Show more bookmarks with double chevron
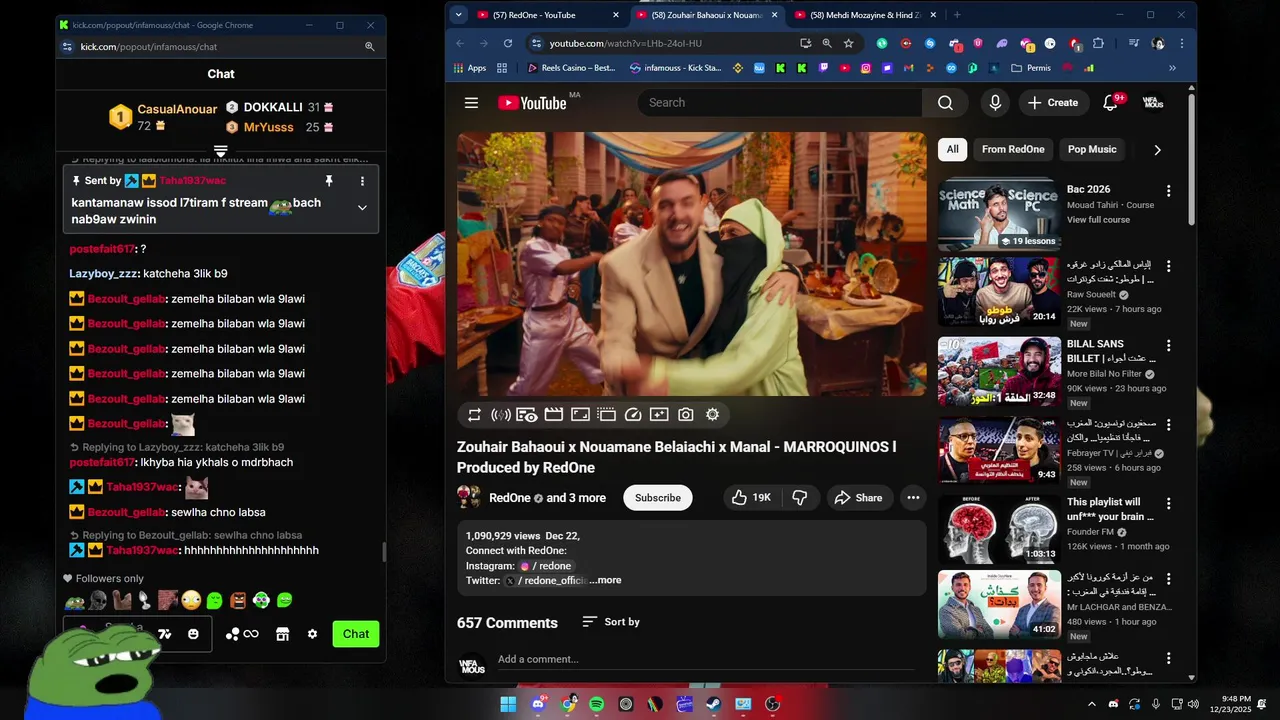Screen dimensions: 1280x720 [x=1172, y=68]
